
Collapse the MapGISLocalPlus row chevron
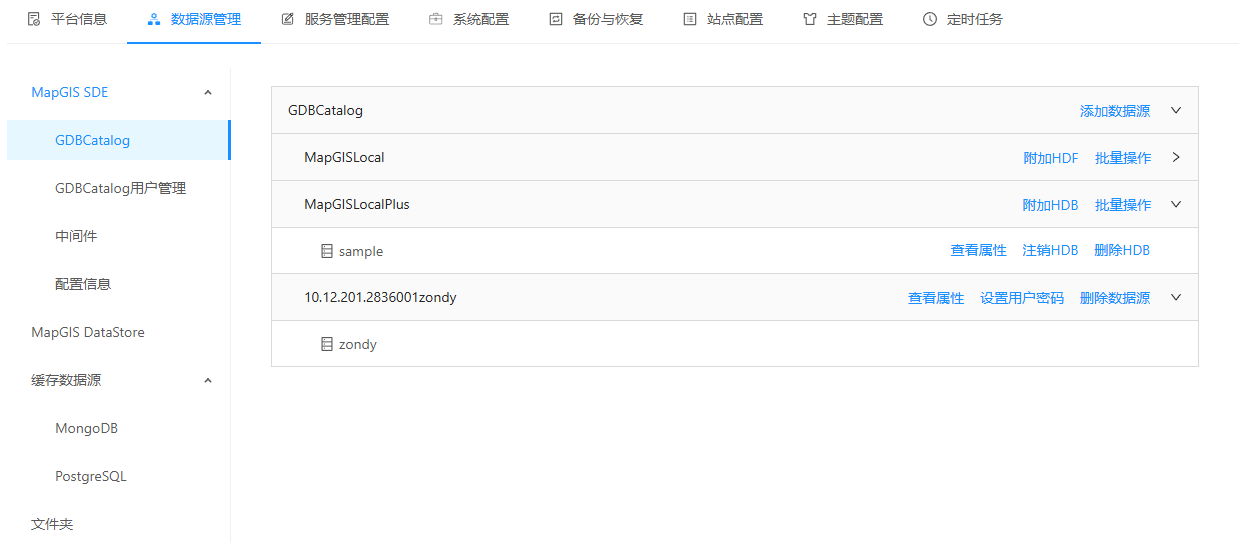pyautogui.click(x=1176, y=204)
